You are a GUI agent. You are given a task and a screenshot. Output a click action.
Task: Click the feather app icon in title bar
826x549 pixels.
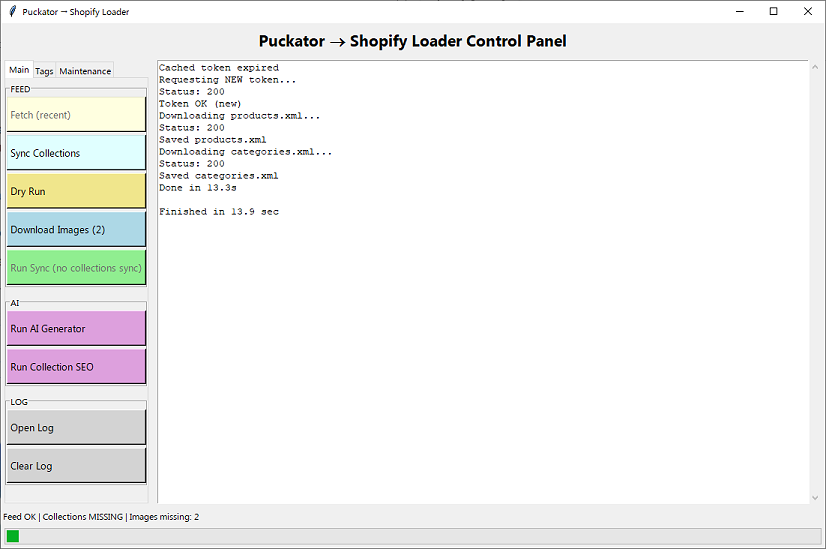click(x=11, y=12)
